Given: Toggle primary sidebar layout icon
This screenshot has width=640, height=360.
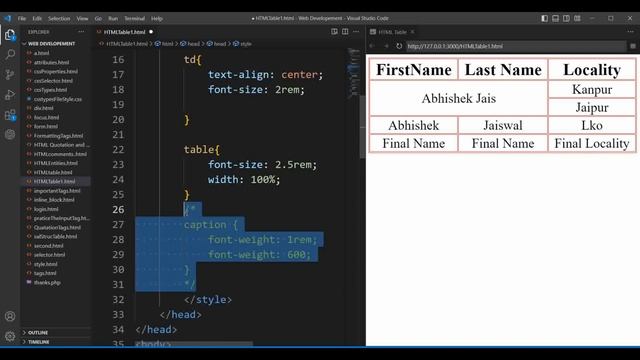Looking at the screenshot, I should (544, 18).
